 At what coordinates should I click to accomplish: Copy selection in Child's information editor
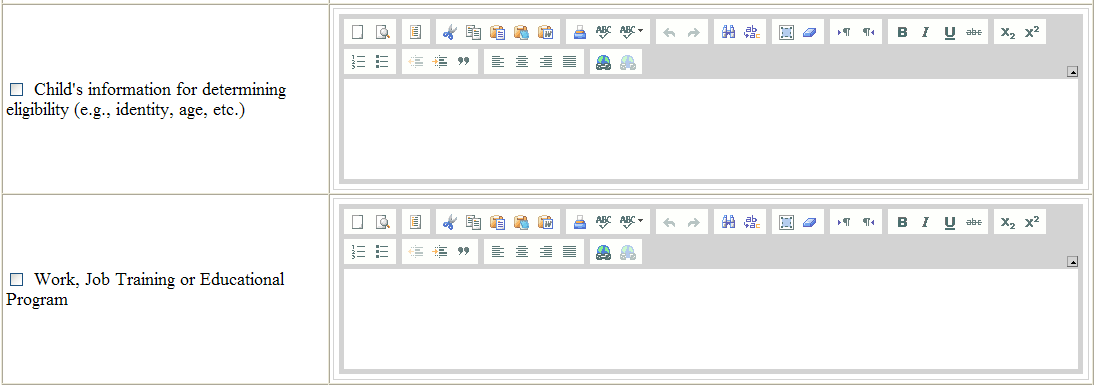point(473,31)
